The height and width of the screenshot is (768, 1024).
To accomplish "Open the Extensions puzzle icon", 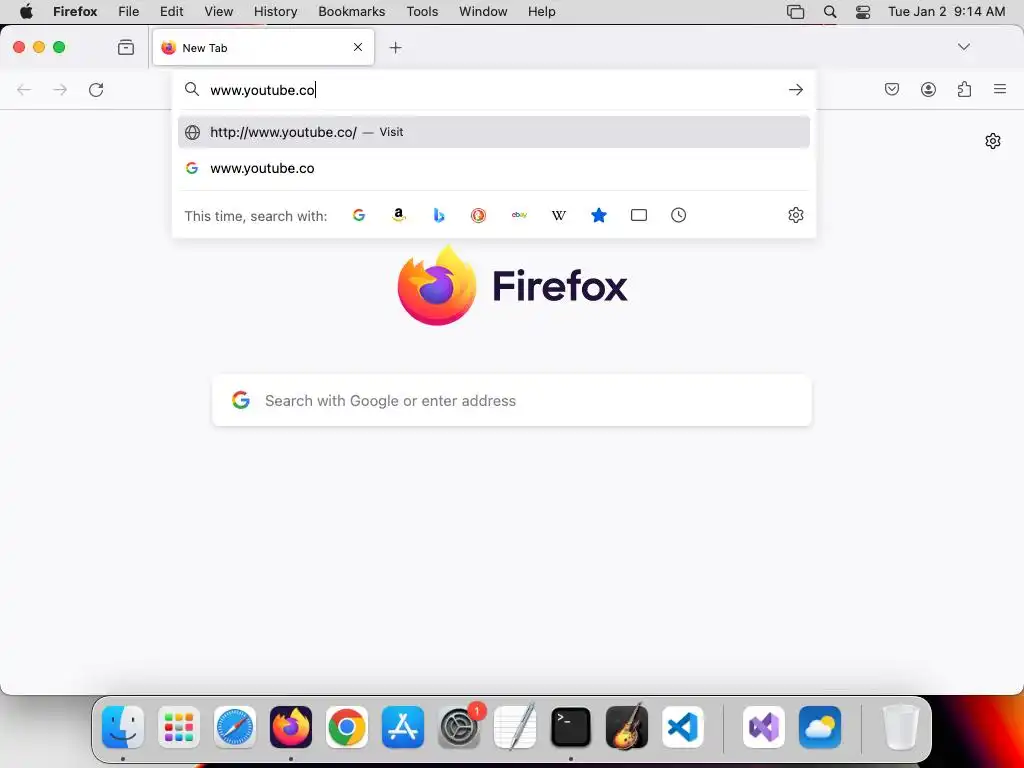I will (965, 89).
